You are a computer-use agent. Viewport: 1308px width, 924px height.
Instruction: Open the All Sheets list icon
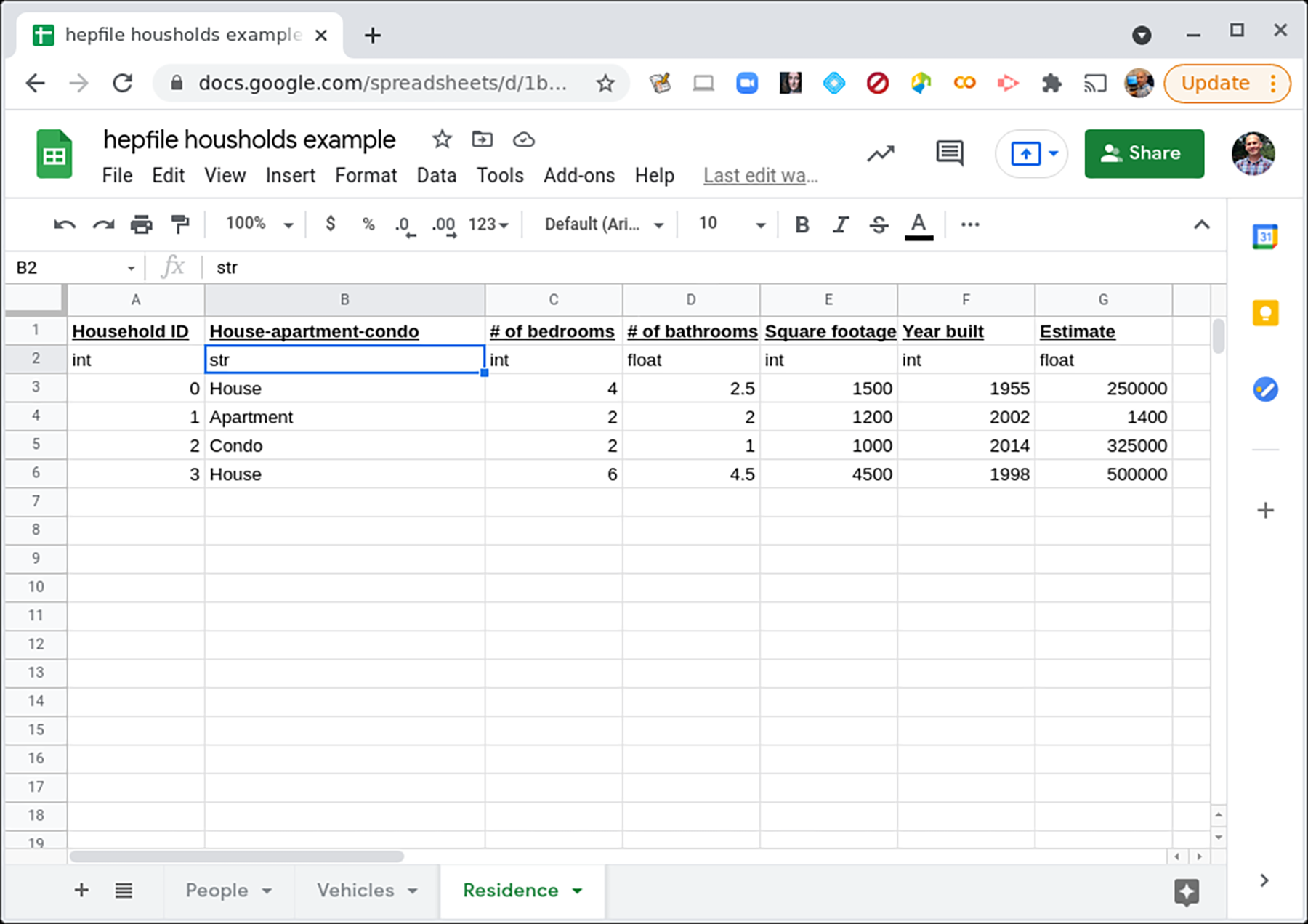pos(124,890)
